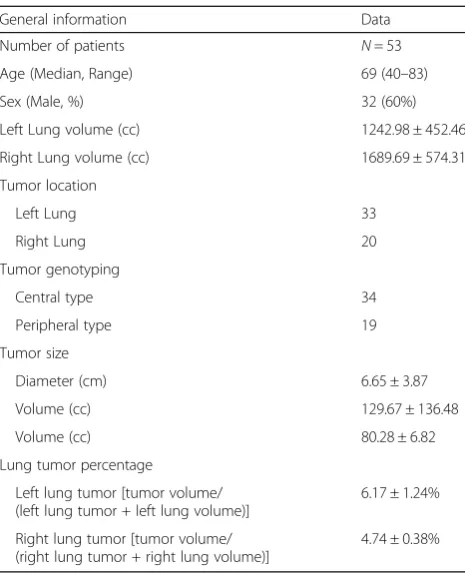Select the Number of patients row label
Viewport: 465px width, 573px height.
pos(62,46)
